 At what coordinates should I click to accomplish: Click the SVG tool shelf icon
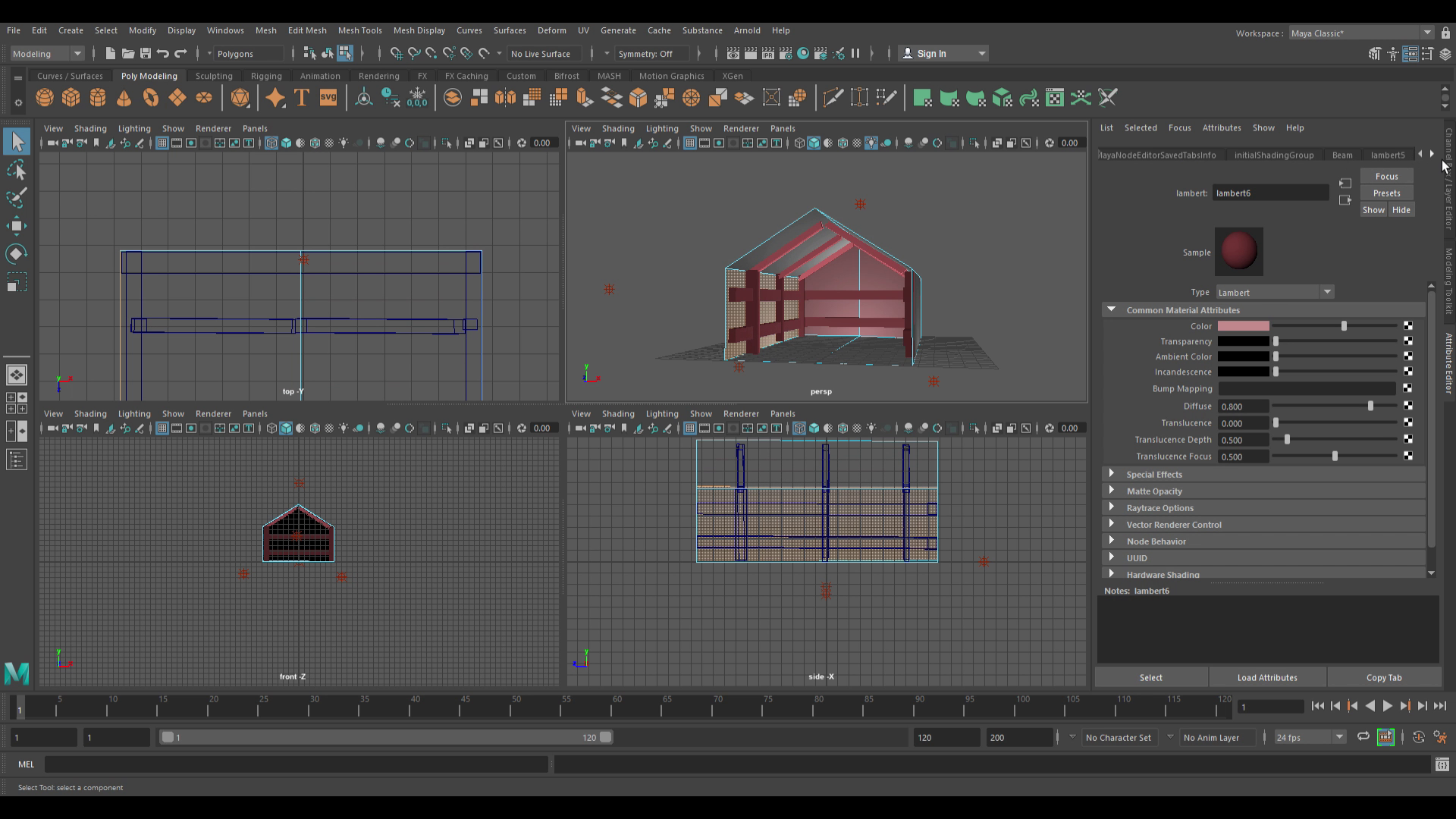point(328,98)
